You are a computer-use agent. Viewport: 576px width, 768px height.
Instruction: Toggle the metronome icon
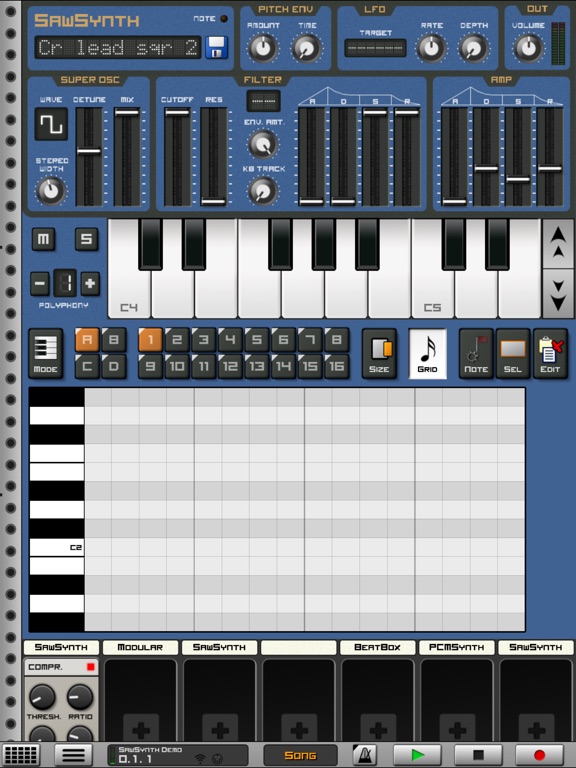click(364, 755)
